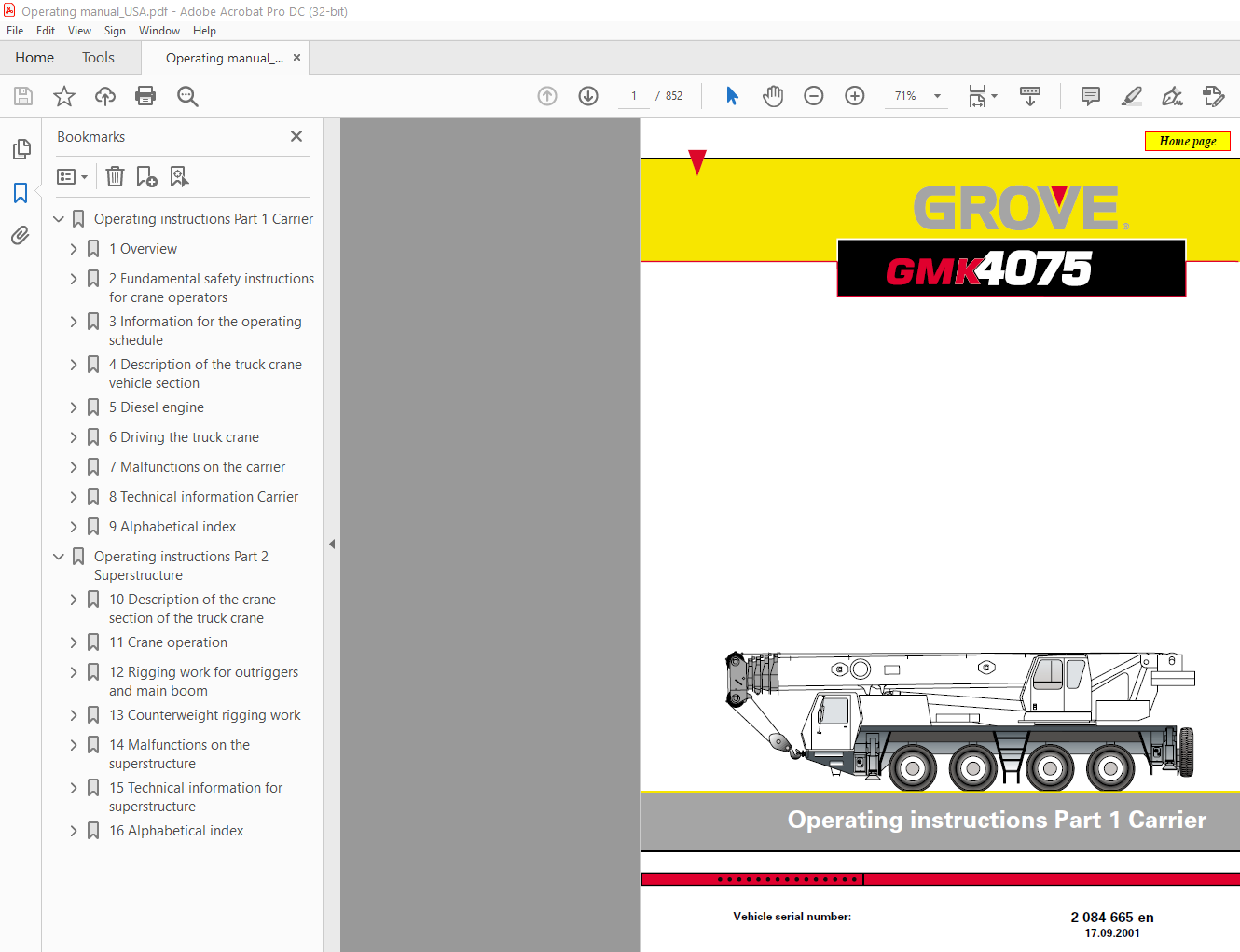The width and height of the screenshot is (1240, 952).
Task: Open 14 Malfunctions on the superstructure bookmark
Action: click(x=179, y=754)
